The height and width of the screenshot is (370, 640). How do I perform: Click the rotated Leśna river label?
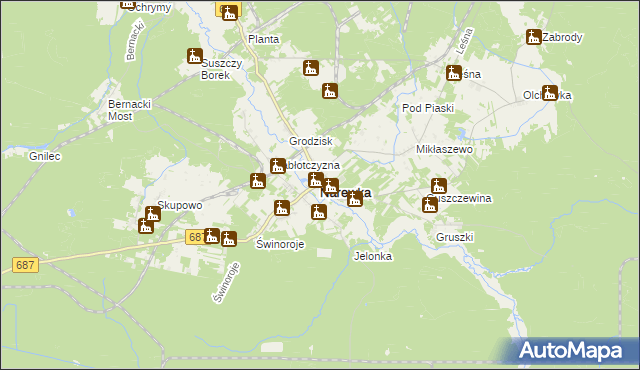click(464, 41)
